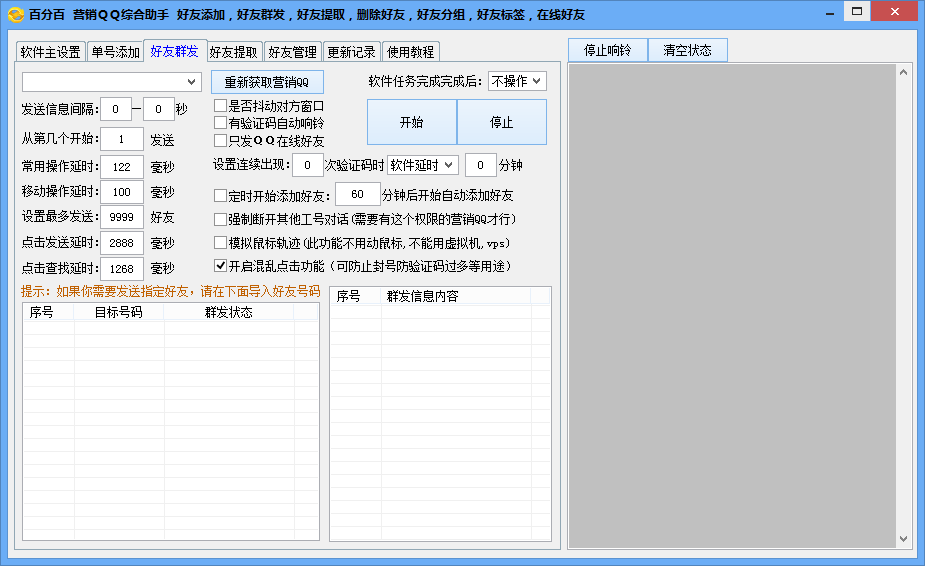Click the app logo icon in title bar
Viewport: 925px width, 566px height.
(16, 14)
